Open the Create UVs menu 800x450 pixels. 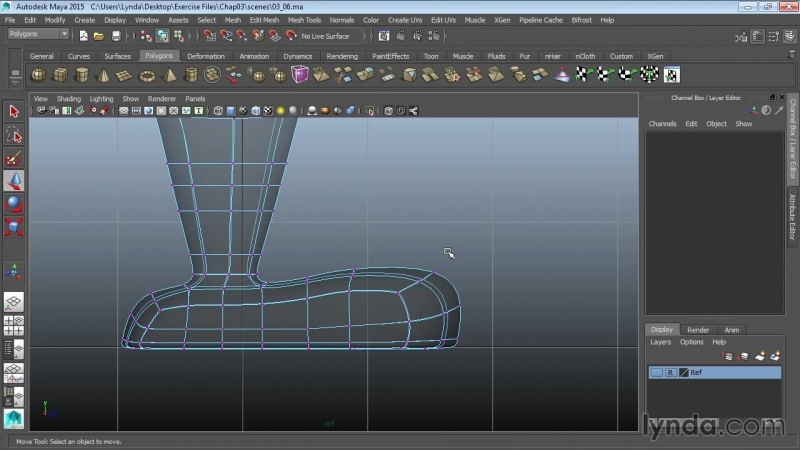(405, 20)
